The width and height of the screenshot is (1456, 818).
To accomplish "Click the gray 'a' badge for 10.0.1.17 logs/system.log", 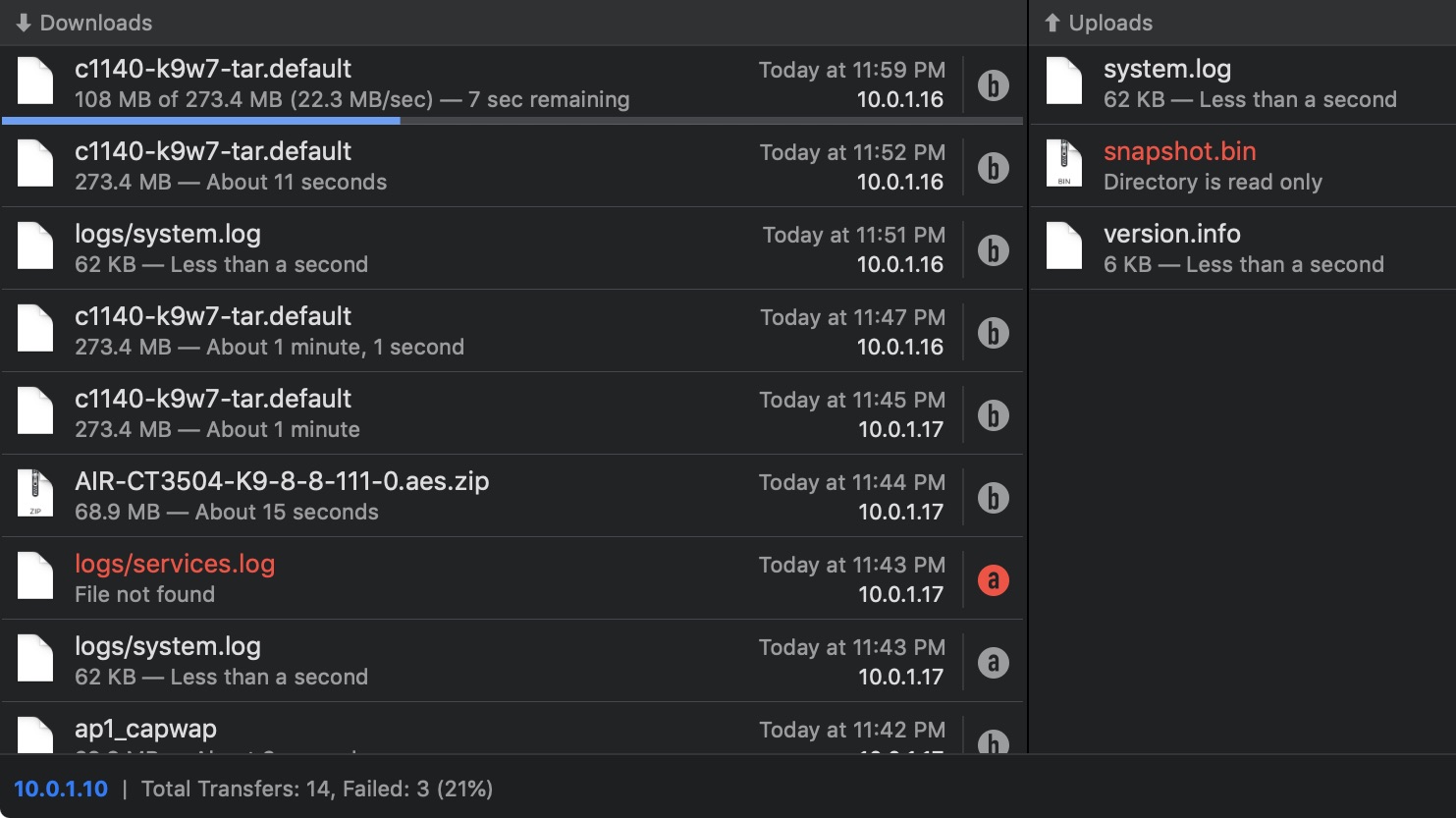I will (993, 662).
